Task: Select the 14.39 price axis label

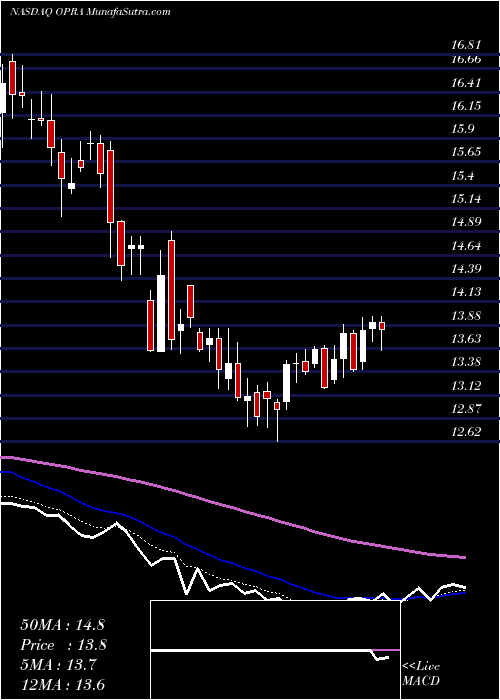Action: pos(466,268)
